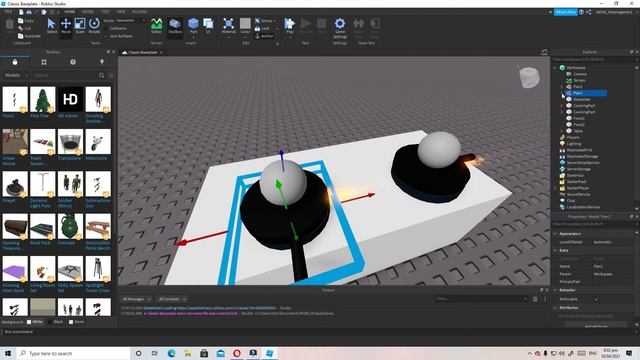Open the UI insert tool
This screenshot has width=640, height=360.
click(x=208, y=26)
